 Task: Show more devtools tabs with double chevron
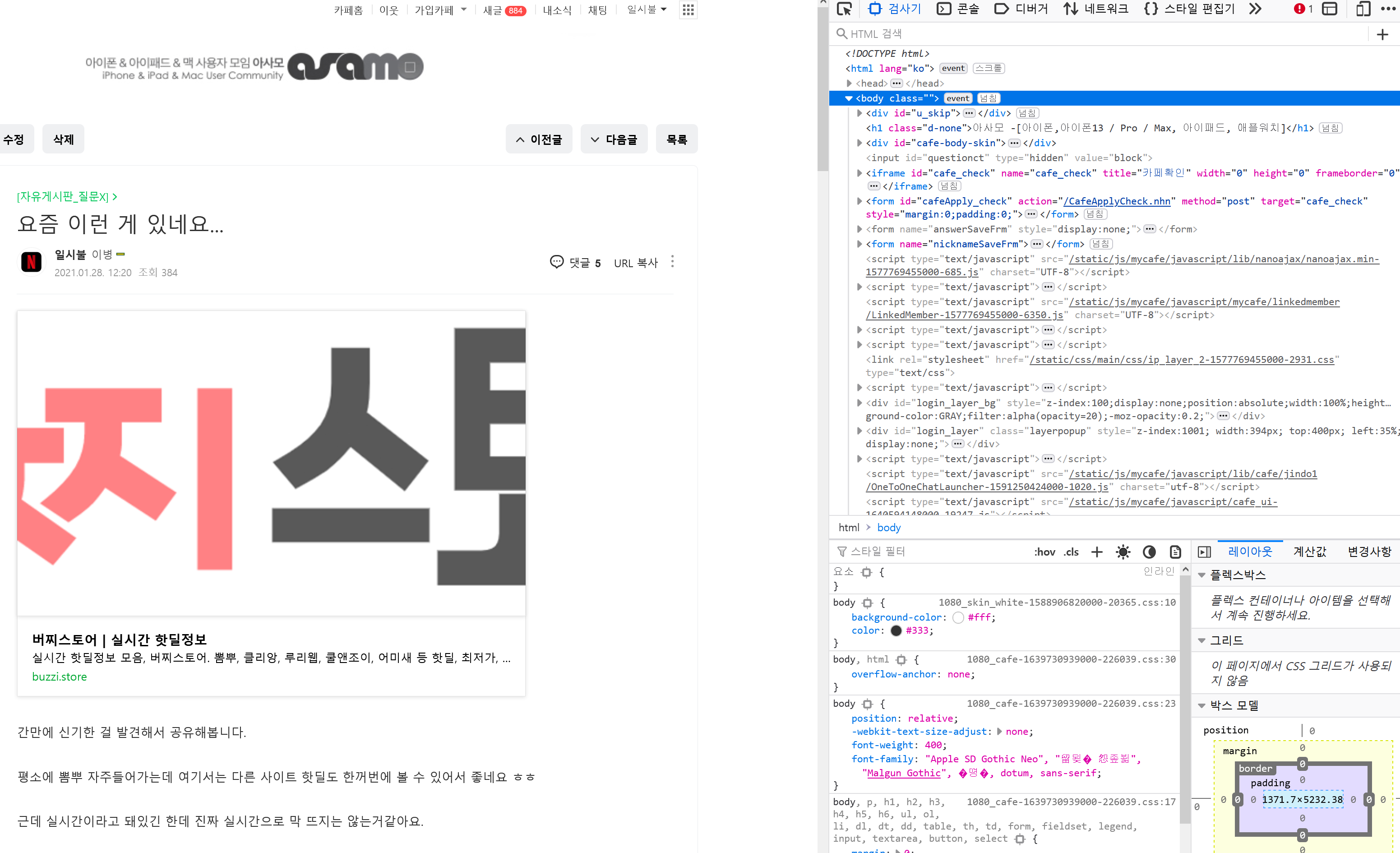coord(1255,9)
